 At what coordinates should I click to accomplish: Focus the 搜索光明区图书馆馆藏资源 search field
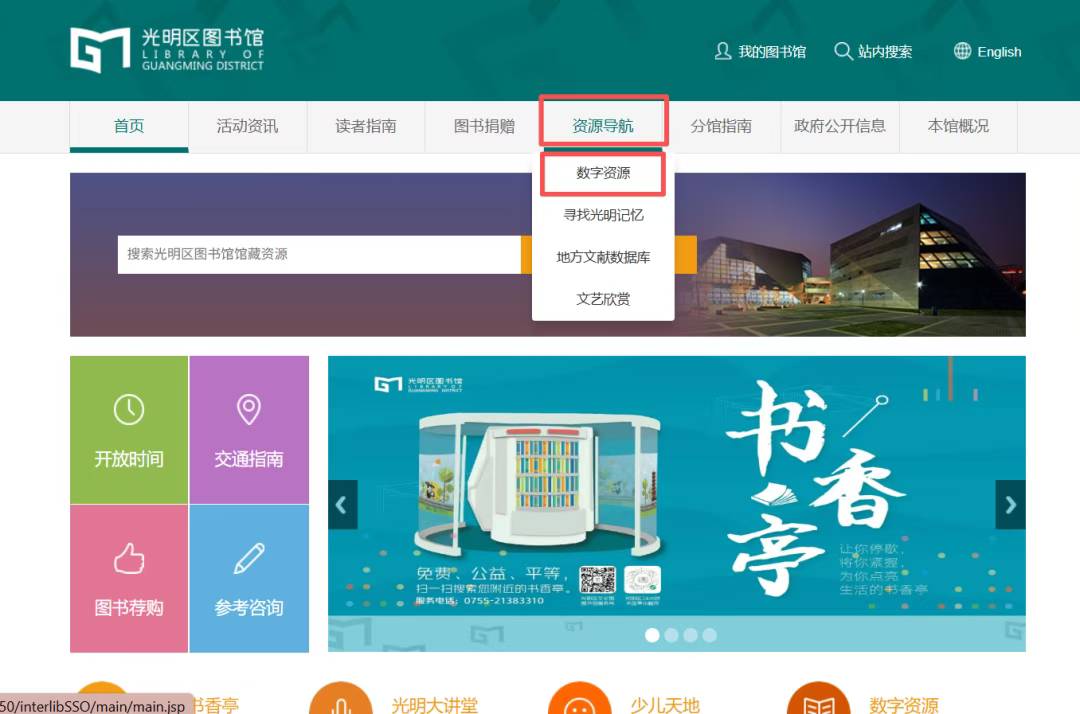[318, 254]
